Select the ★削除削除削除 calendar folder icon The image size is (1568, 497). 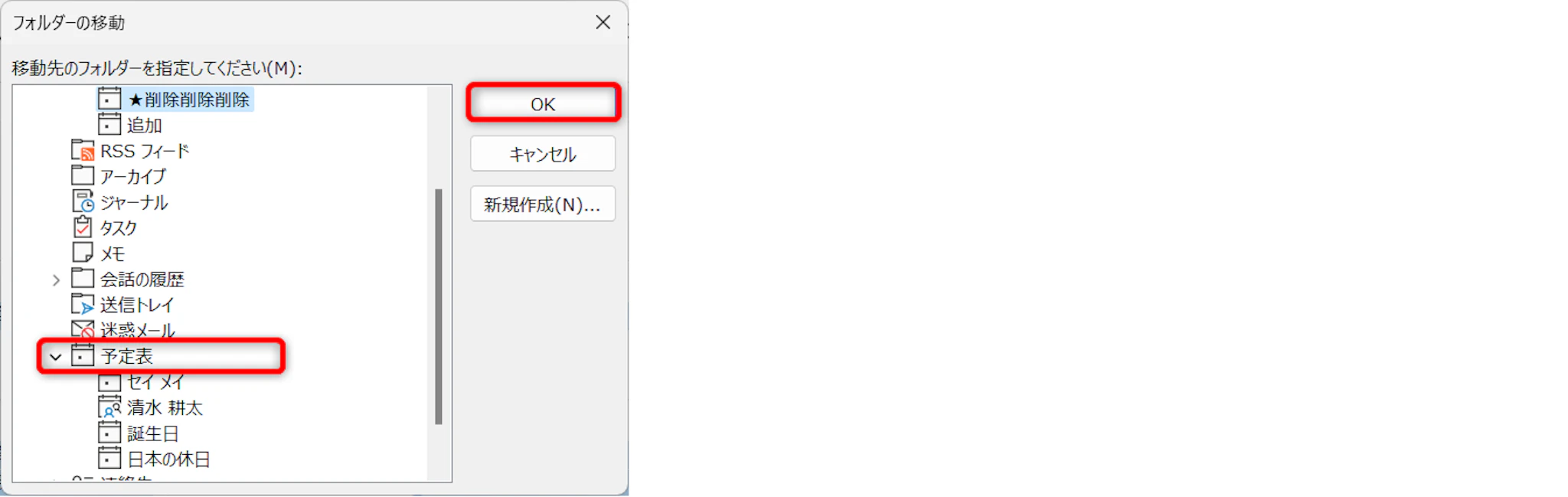point(109,99)
